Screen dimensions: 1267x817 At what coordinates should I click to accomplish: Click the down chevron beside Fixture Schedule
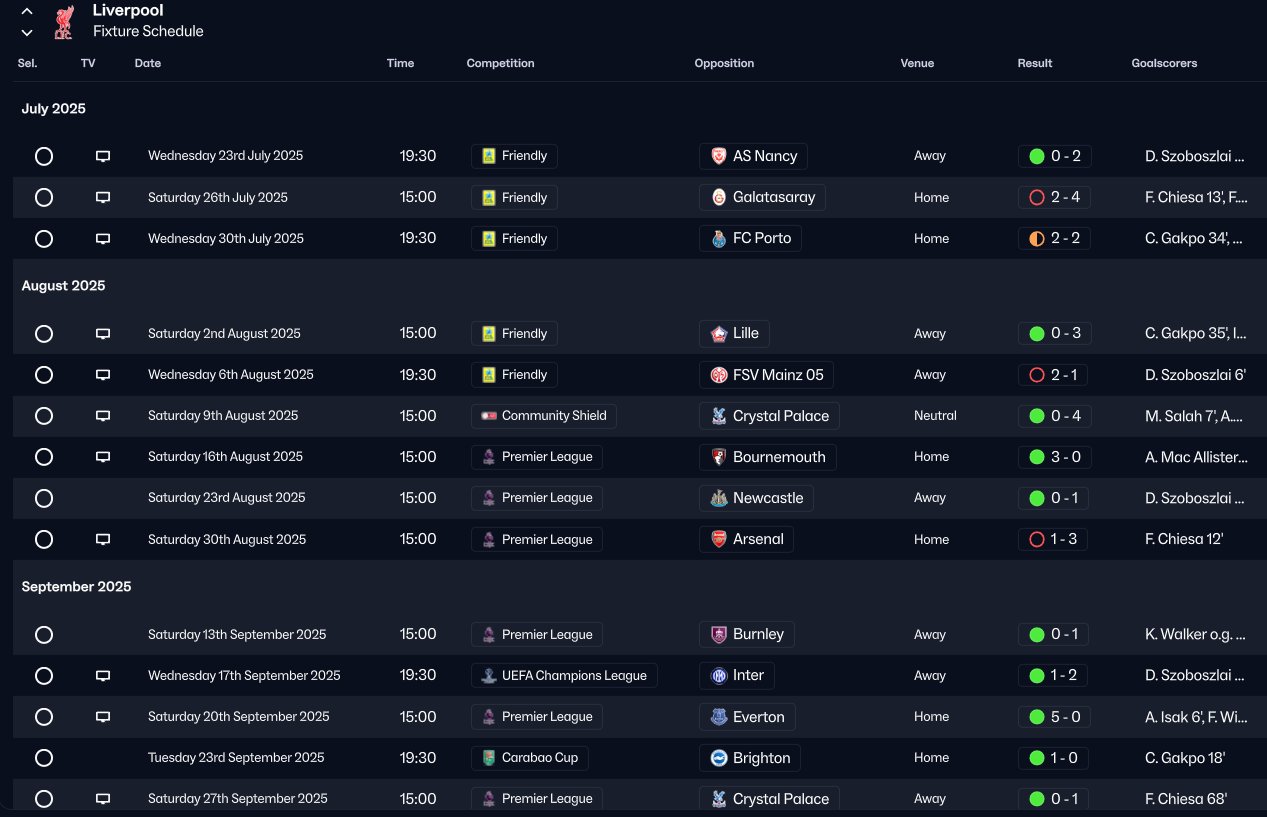click(x=27, y=32)
